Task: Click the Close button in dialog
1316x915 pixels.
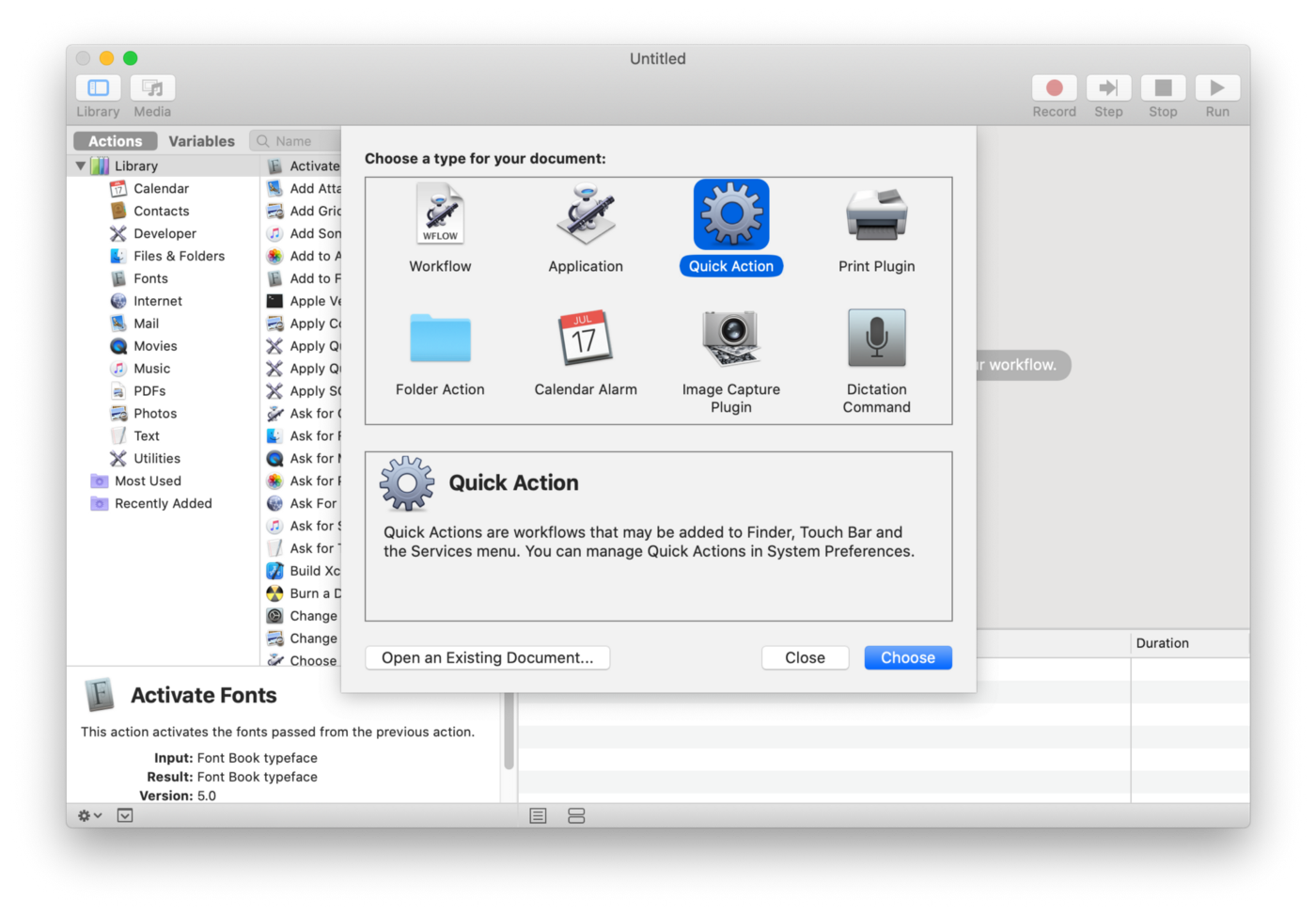Action: coord(806,657)
